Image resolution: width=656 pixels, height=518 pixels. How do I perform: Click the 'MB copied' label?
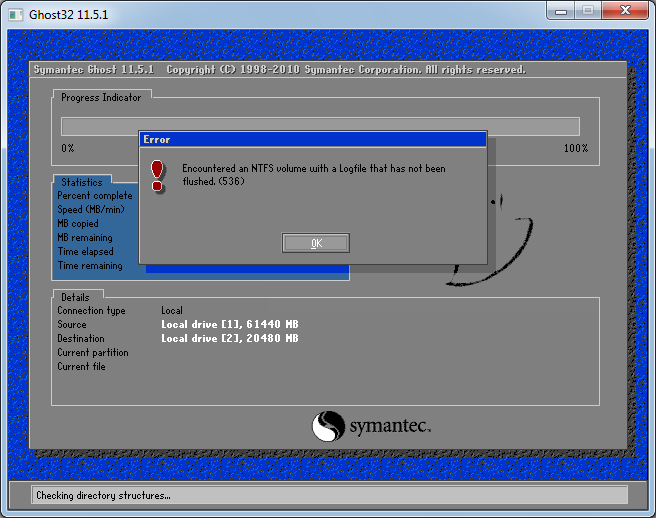(78, 223)
